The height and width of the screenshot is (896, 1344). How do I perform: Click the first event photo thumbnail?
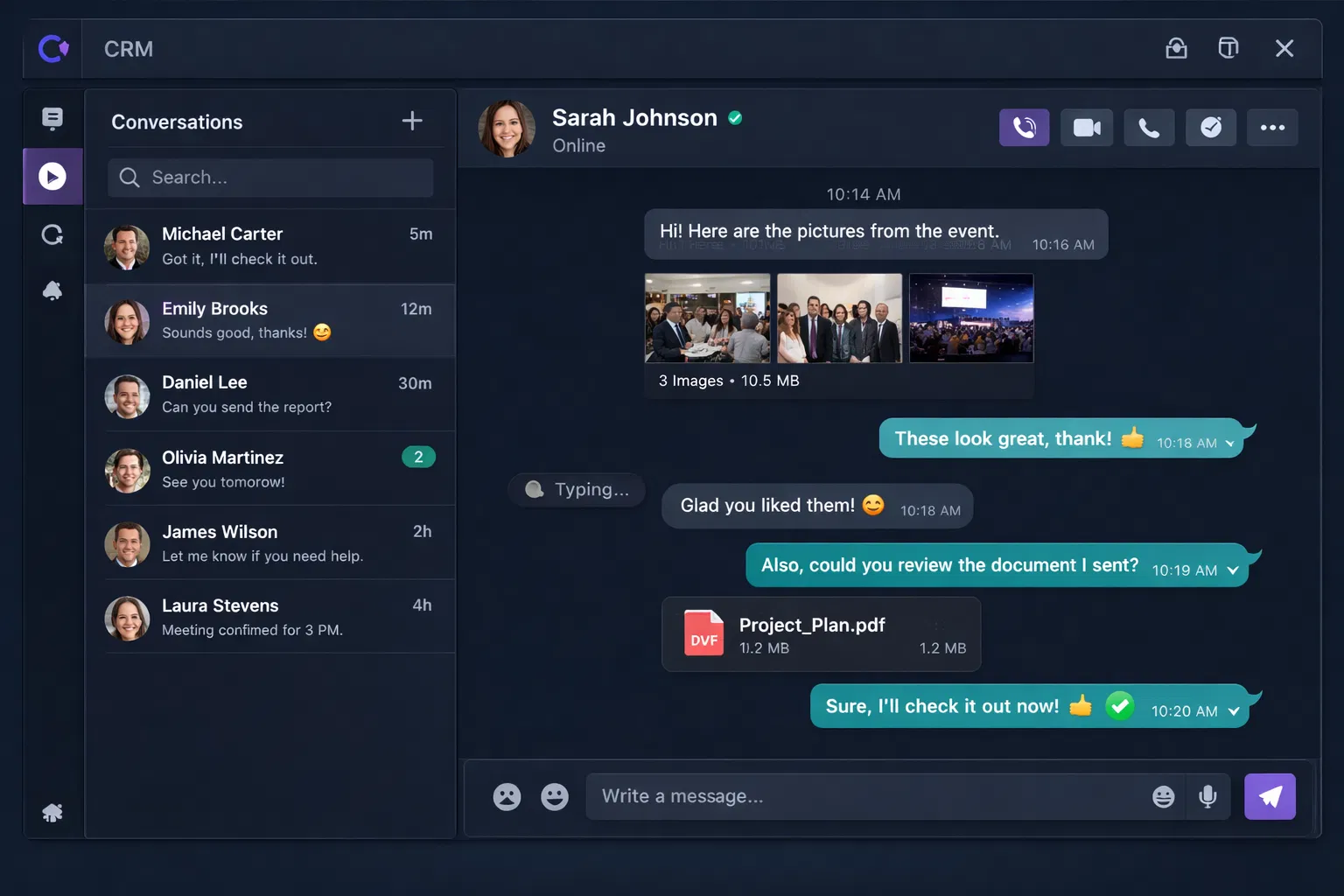pyautogui.click(x=707, y=317)
